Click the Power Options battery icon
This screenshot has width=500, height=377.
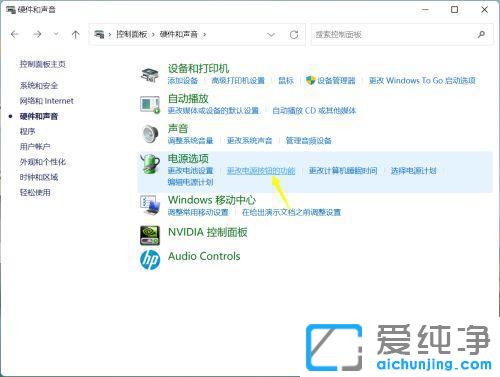[150, 164]
